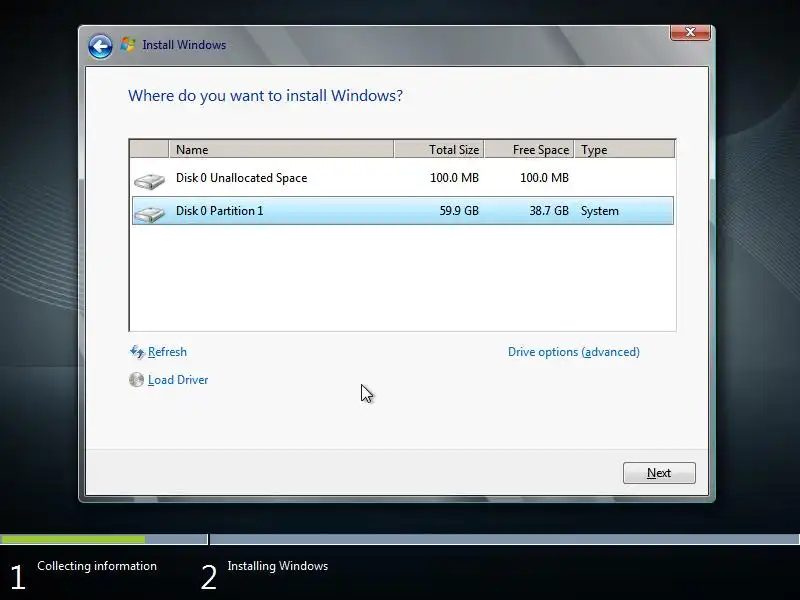Close the Install Windows dialog
This screenshot has height=600, width=800.
coord(690,32)
